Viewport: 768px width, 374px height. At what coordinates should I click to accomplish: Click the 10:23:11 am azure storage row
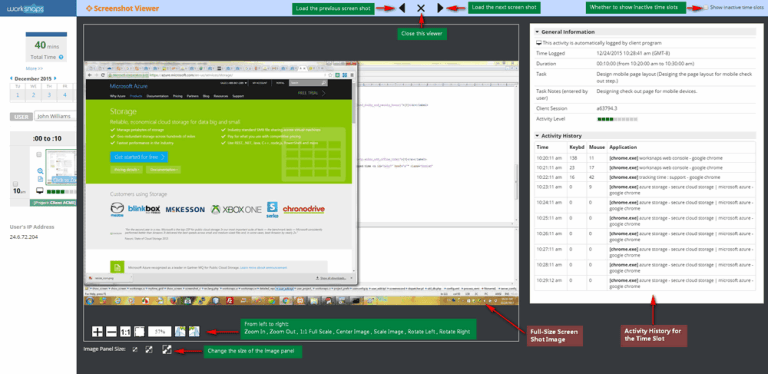click(x=645, y=189)
